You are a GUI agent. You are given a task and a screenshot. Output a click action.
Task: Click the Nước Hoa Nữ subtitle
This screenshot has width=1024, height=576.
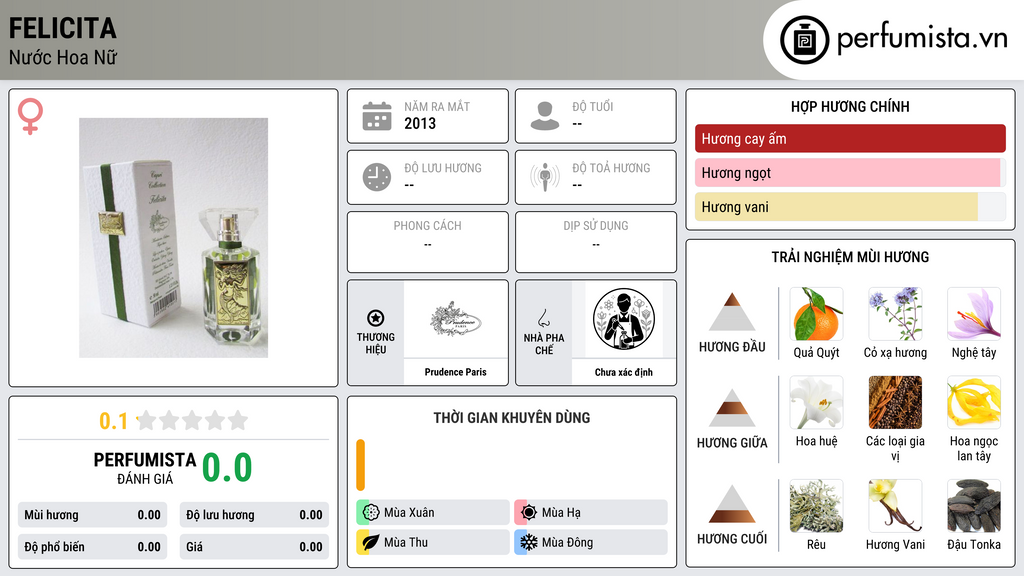(63, 57)
